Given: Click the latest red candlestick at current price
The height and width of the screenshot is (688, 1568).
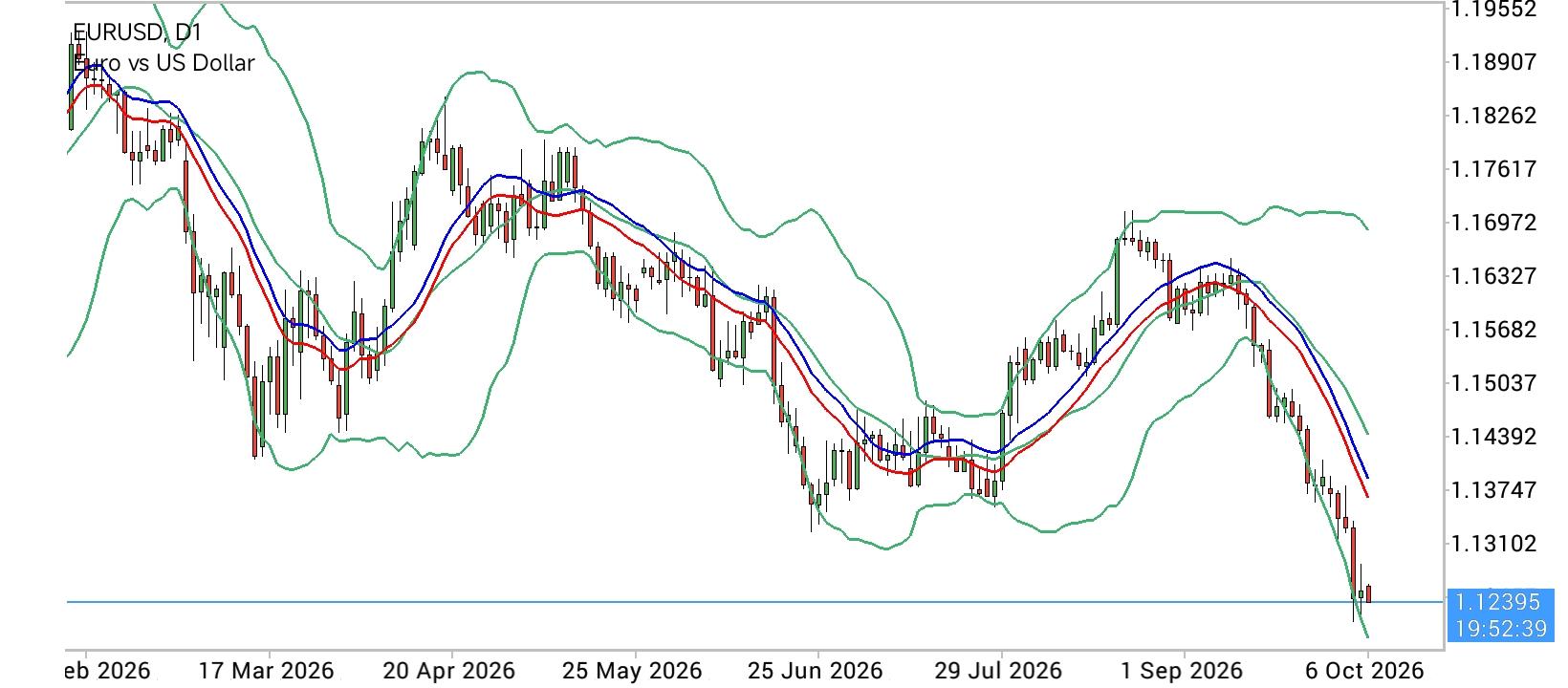Looking at the screenshot, I should 1369,593.
